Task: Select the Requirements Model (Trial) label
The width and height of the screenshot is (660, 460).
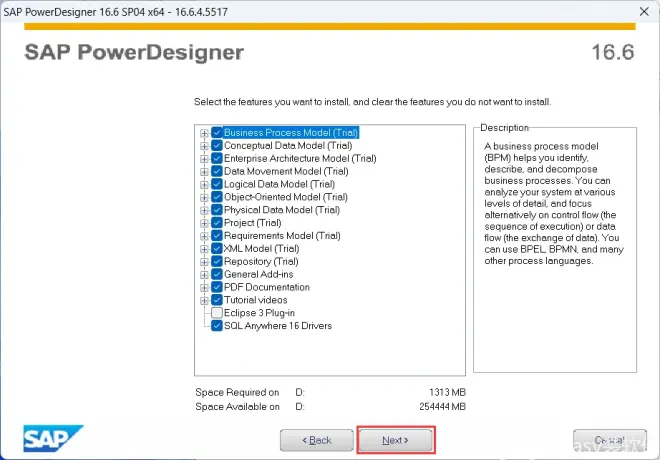Action: point(282,236)
